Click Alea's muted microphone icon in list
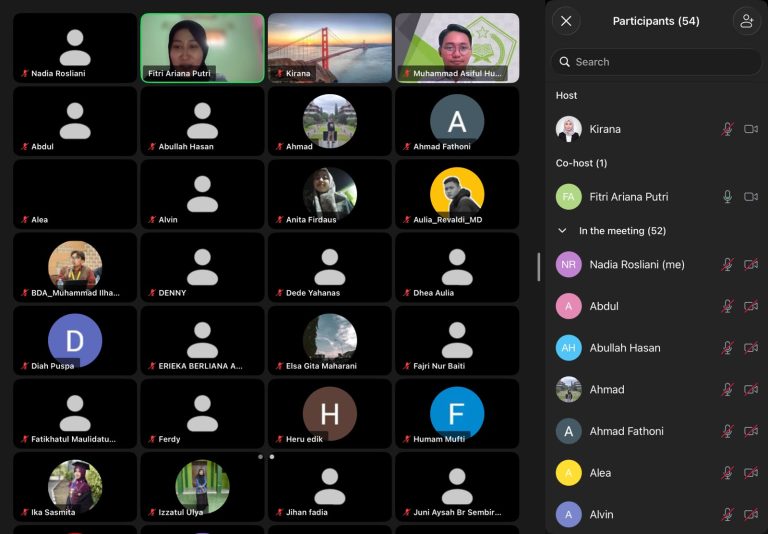Screen dimensions: 768x534 (x=727, y=473)
